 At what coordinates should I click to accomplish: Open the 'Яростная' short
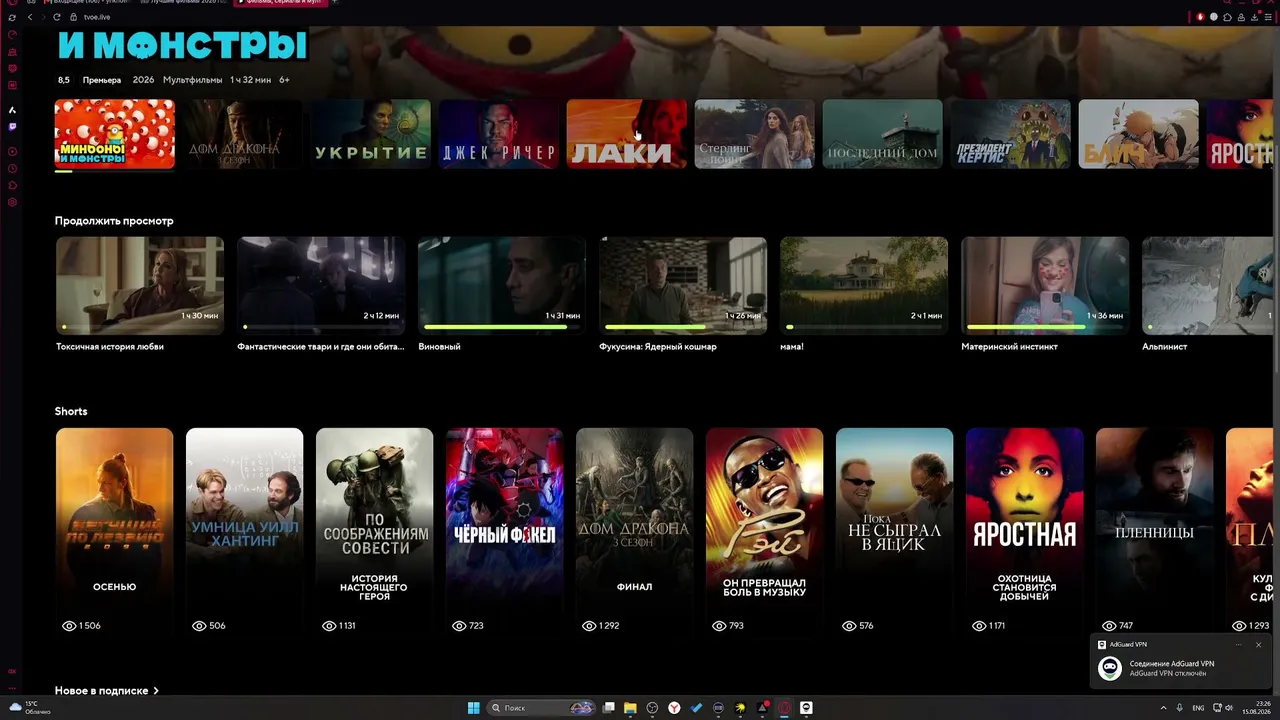click(1024, 533)
